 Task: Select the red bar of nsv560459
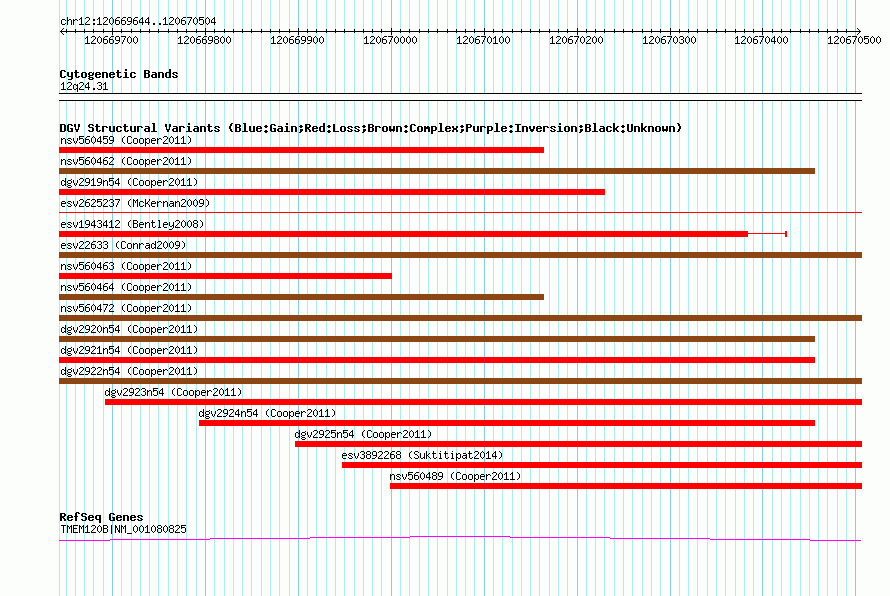(x=301, y=150)
